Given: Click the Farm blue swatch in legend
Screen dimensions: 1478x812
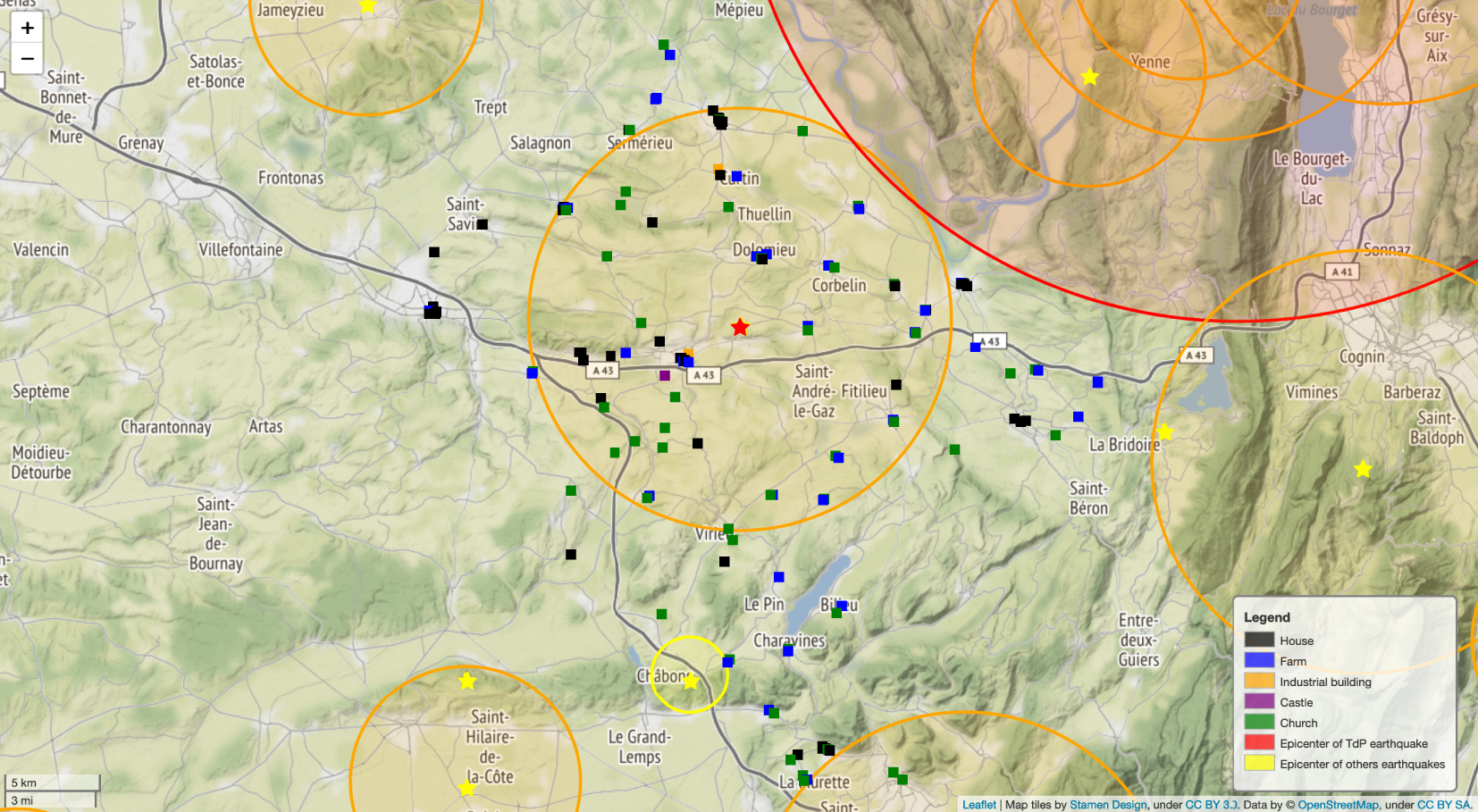Looking at the screenshot, I should tap(1259, 661).
